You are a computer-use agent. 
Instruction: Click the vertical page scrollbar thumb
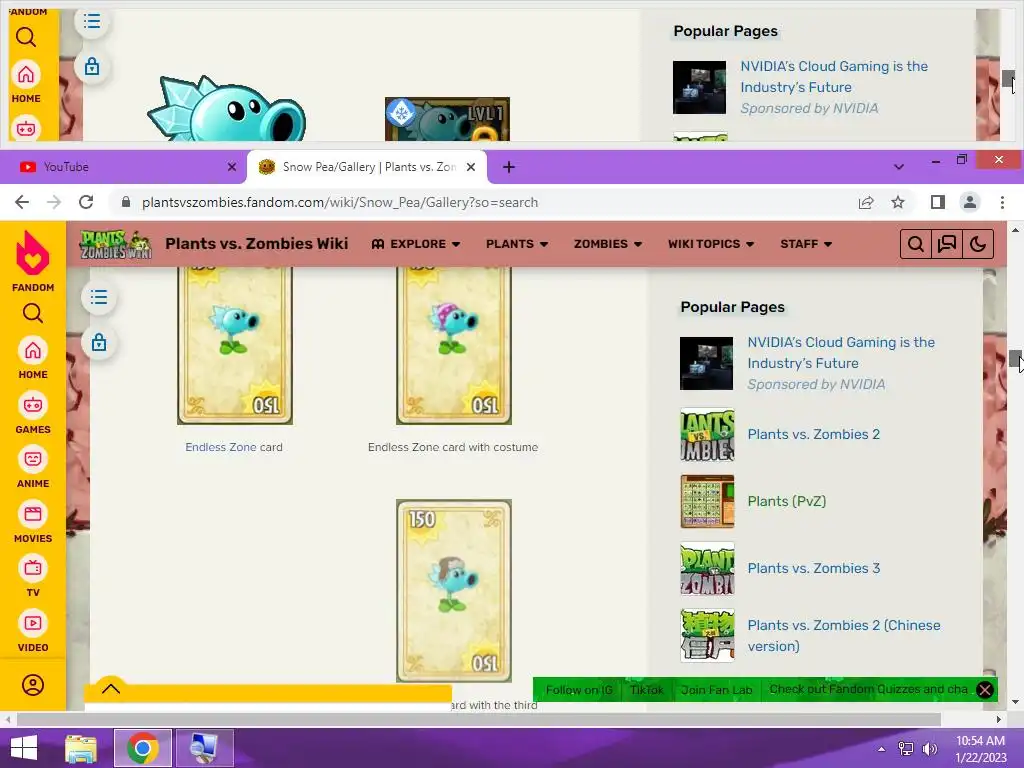pyautogui.click(x=1016, y=359)
